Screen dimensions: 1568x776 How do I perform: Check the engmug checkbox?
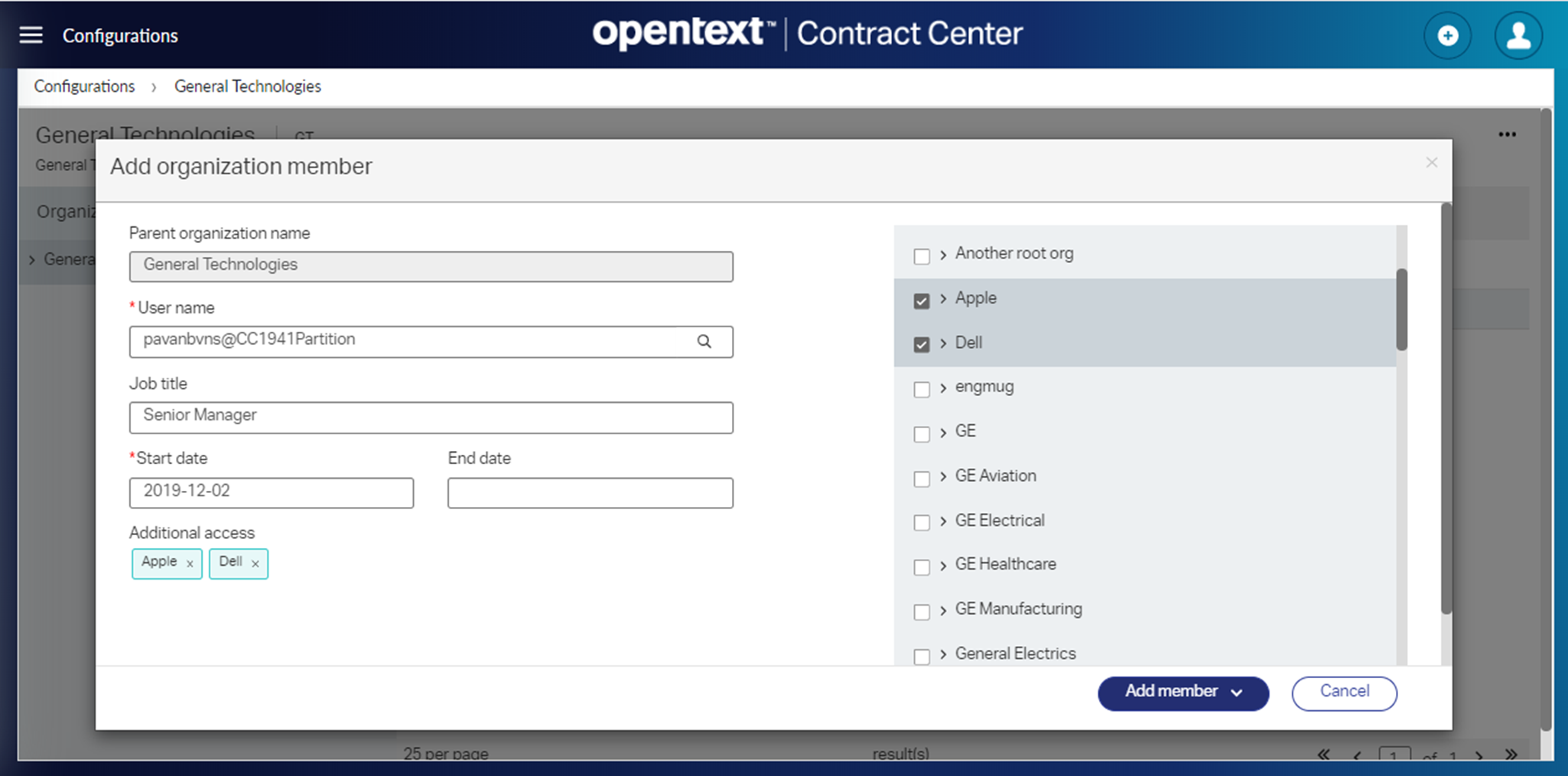pyautogui.click(x=922, y=389)
